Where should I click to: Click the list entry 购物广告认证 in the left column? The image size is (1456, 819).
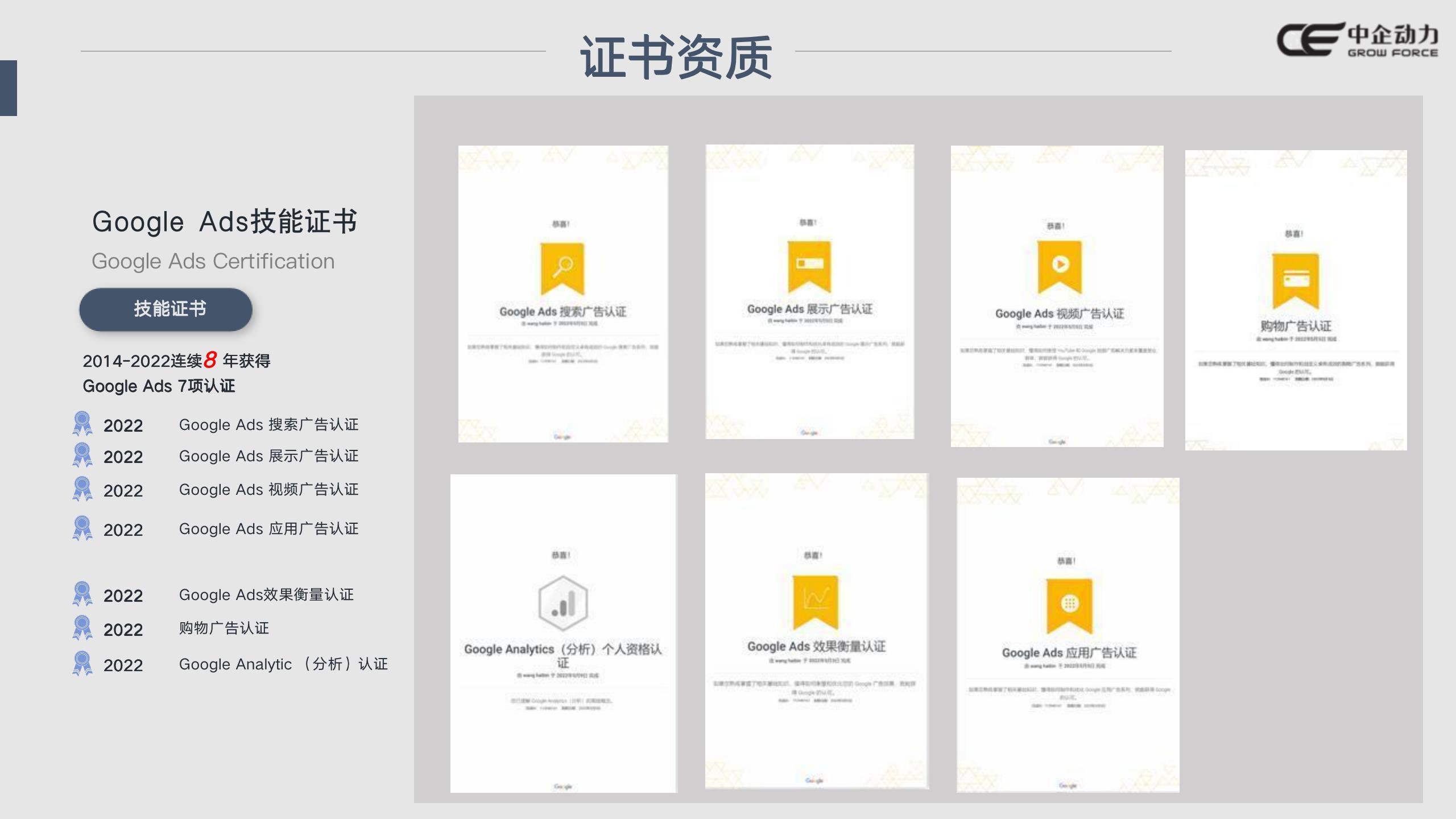click(224, 628)
